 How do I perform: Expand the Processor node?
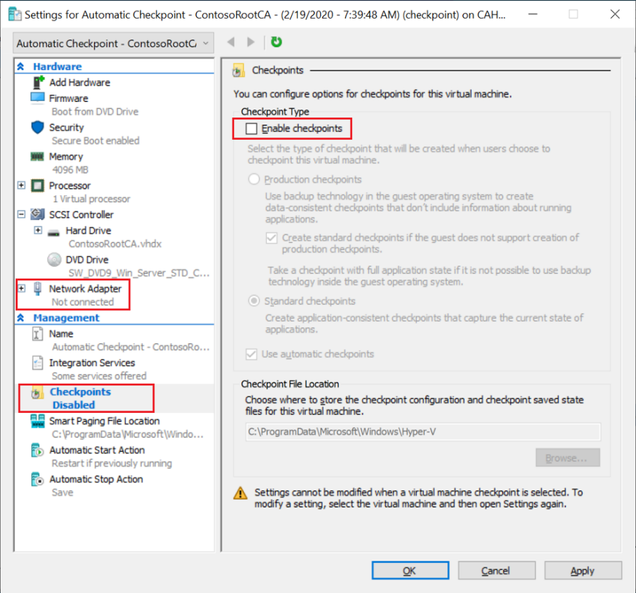pyautogui.click(x=21, y=185)
